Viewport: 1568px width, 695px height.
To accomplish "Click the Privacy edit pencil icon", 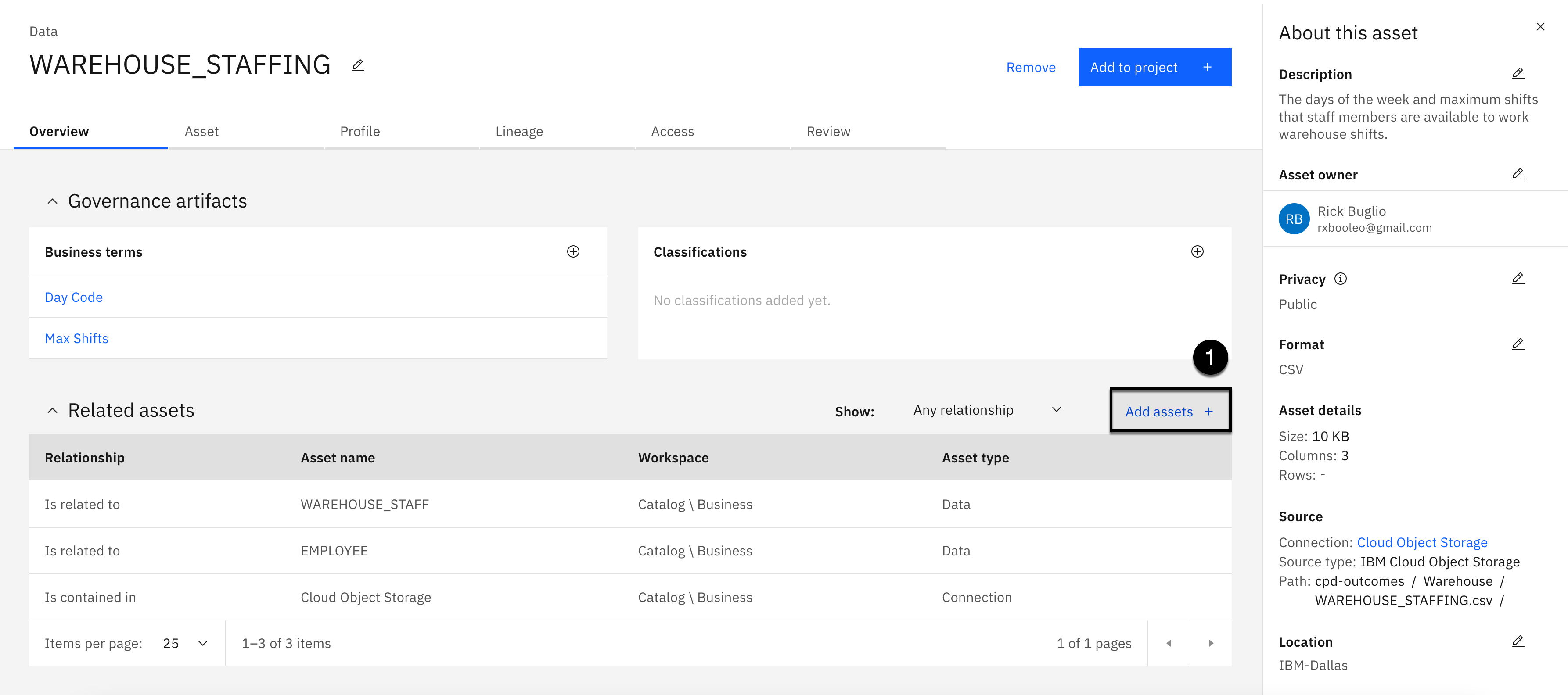I will 1518,279.
